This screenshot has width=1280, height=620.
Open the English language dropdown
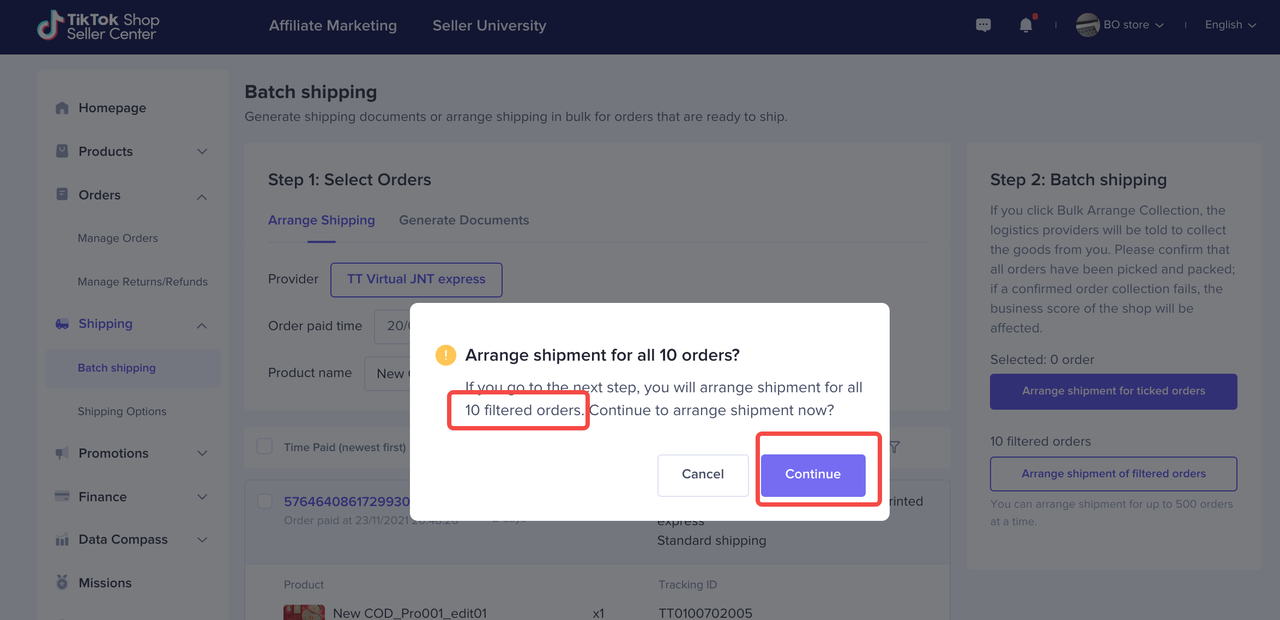pos(1230,25)
